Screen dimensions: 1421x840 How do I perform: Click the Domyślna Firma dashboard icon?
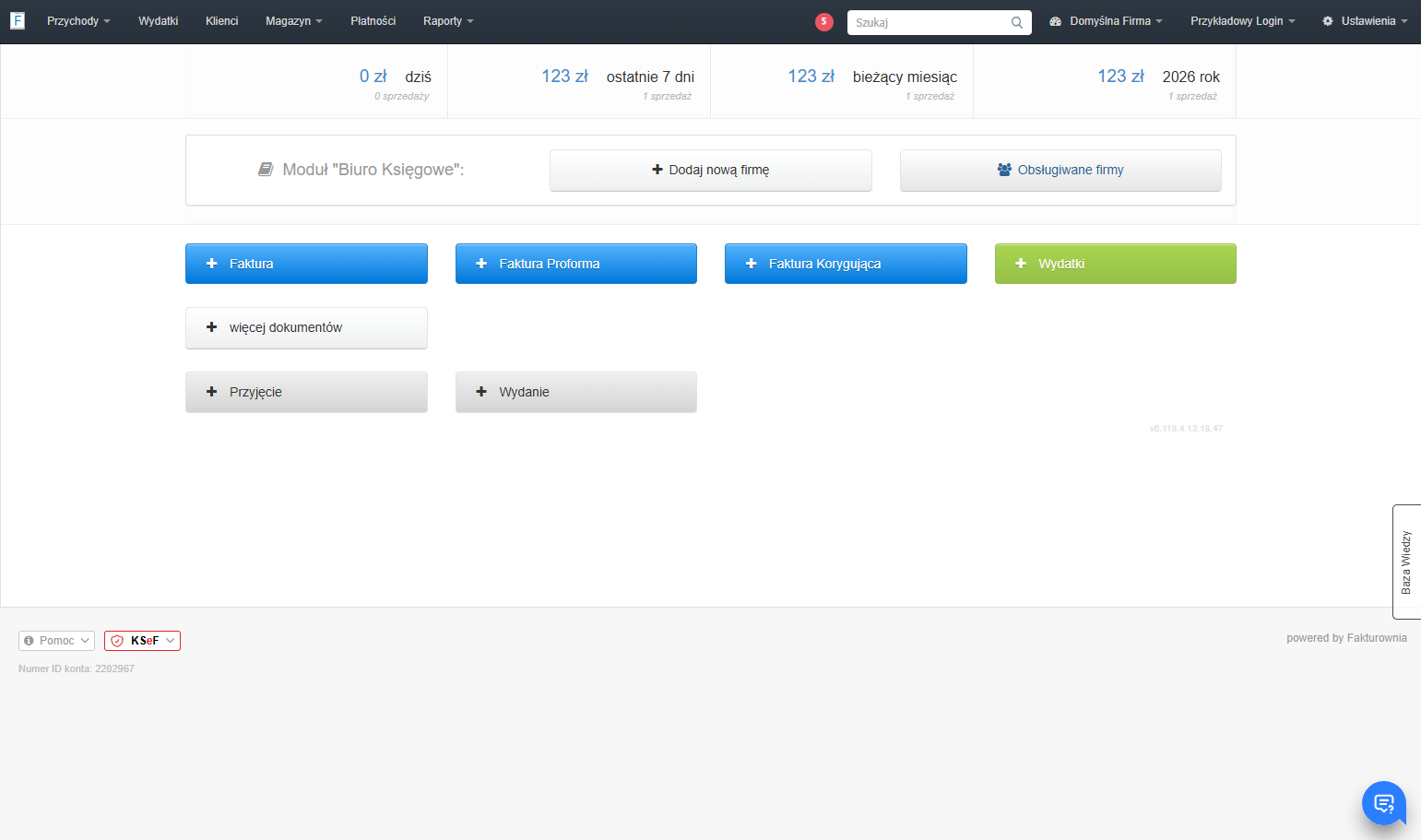click(1056, 21)
